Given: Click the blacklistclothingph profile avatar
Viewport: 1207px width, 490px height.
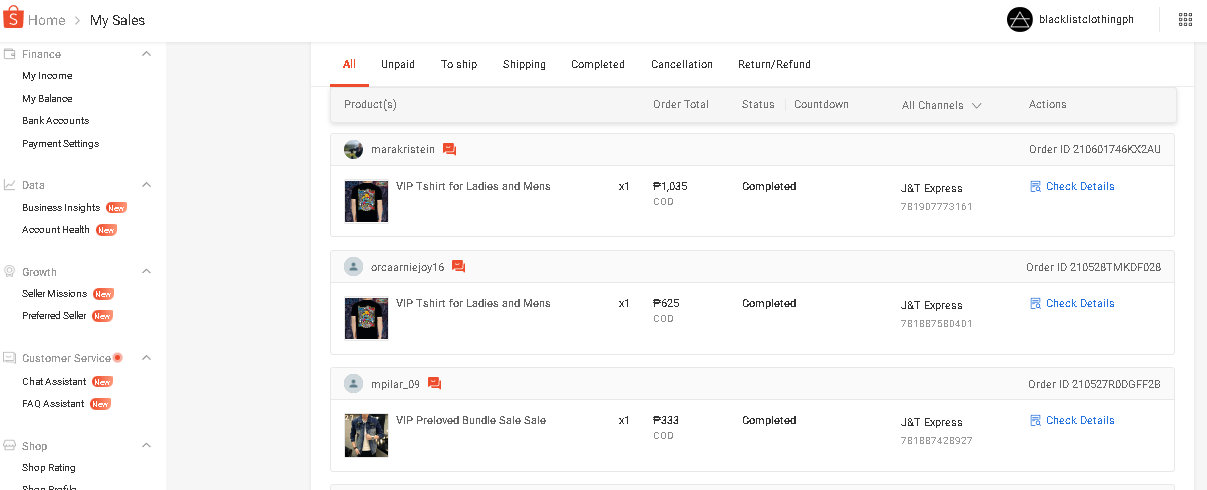Looking at the screenshot, I should pos(1019,20).
